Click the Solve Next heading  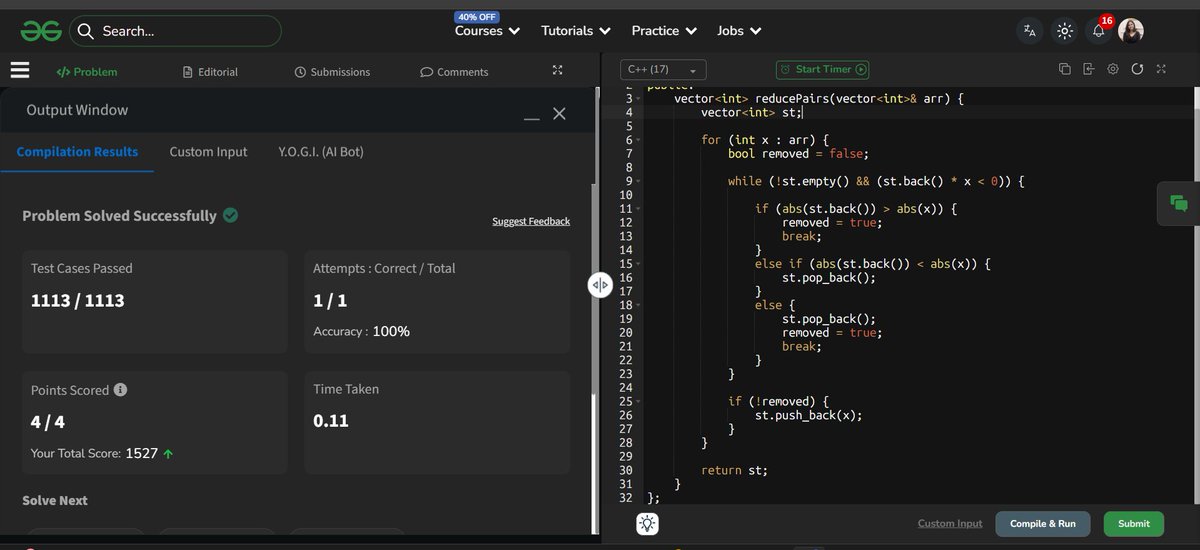tap(55, 500)
